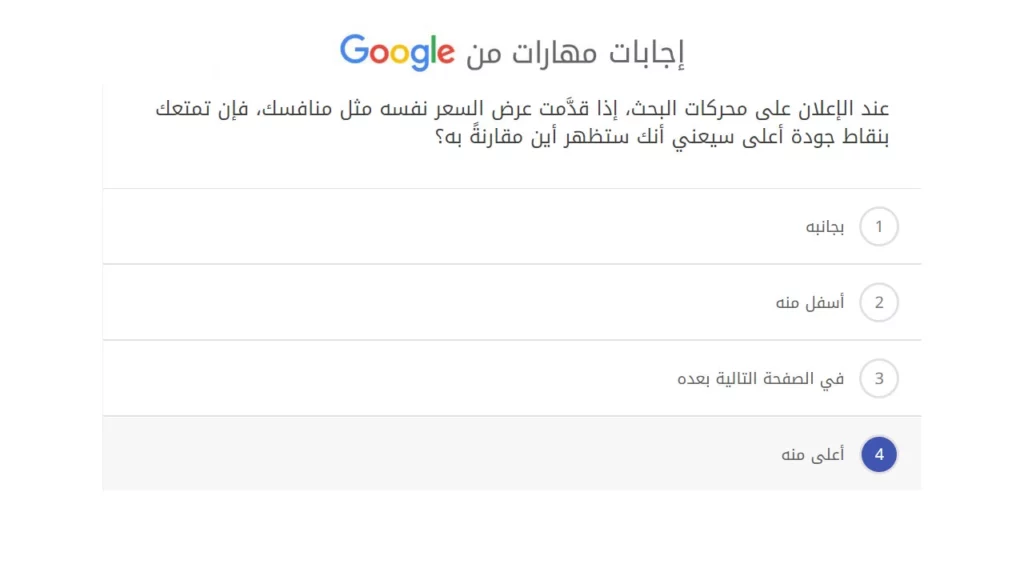1024x576 pixels.
Task: Click the circled number 3 marker
Action: click(879, 378)
